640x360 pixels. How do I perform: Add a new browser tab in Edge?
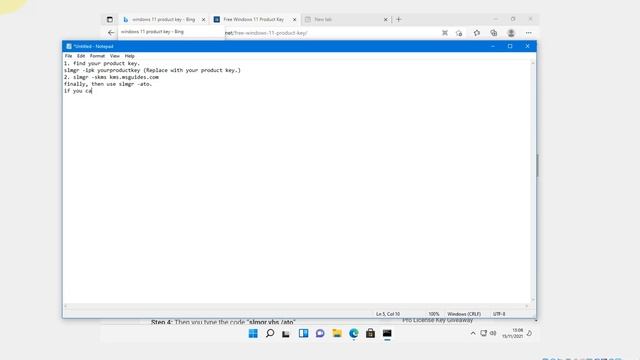point(399,19)
